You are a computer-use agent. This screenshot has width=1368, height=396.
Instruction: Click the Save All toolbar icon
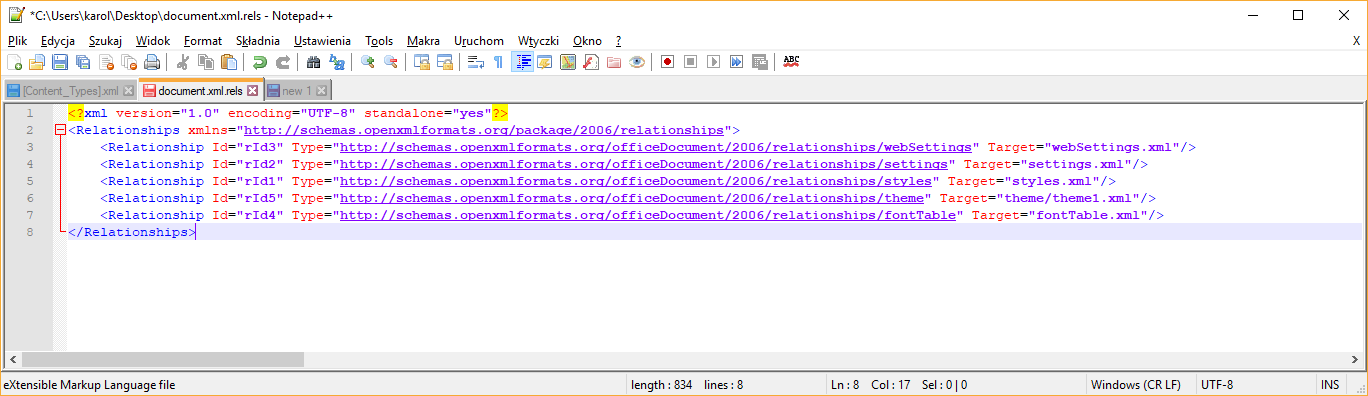pyautogui.click(x=83, y=62)
